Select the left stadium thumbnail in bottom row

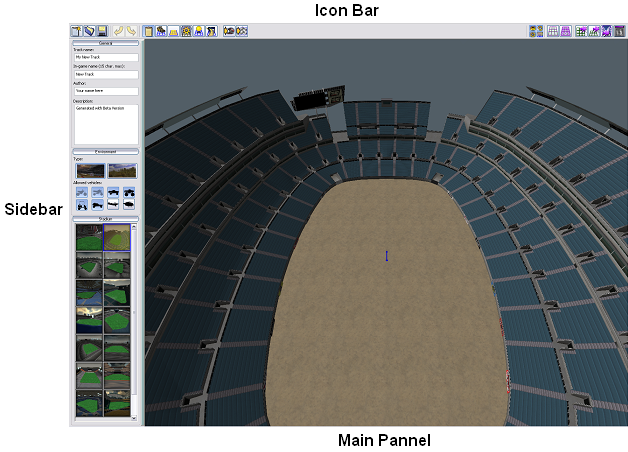tap(89, 403)
